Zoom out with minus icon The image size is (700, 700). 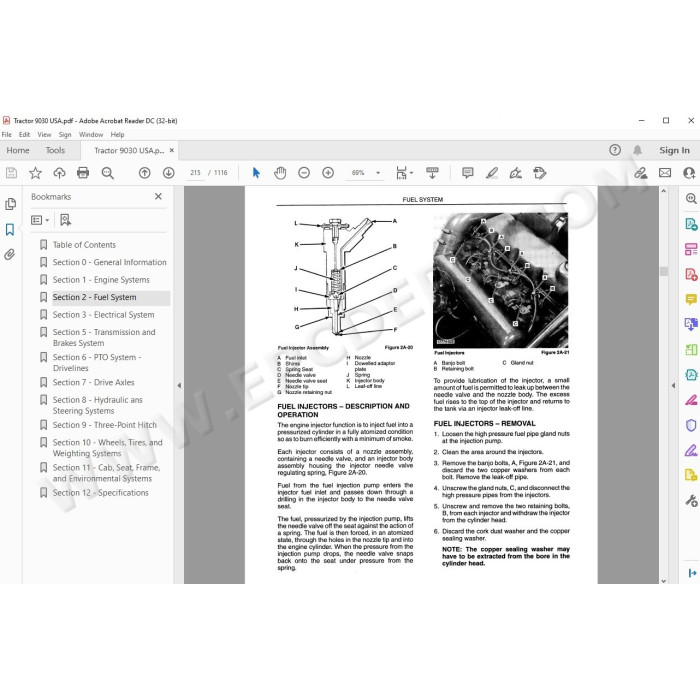[x=304, y=173]
